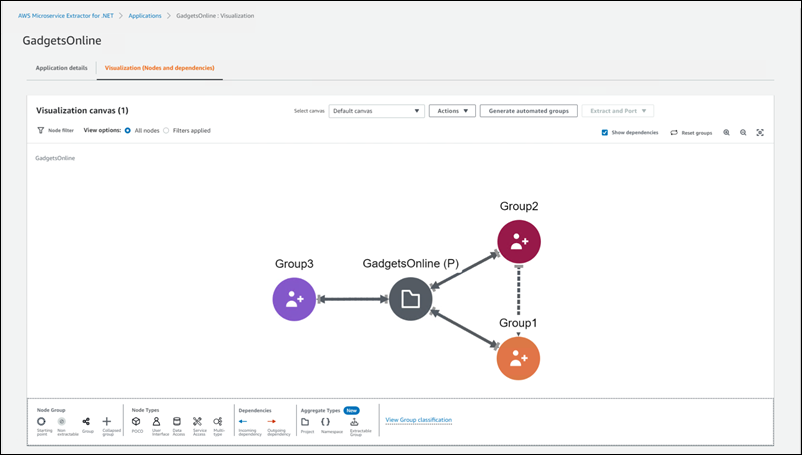Click the Starting point legend icon
Screen dimensions: 802x455
pyautogui.click(x=41, y=421)
